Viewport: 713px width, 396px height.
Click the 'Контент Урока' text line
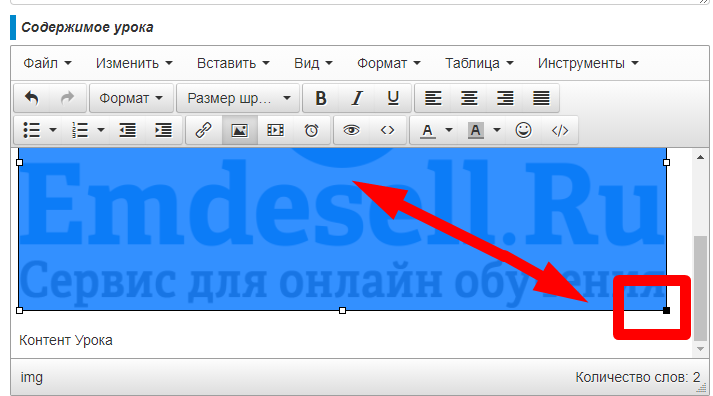point(66,340)
